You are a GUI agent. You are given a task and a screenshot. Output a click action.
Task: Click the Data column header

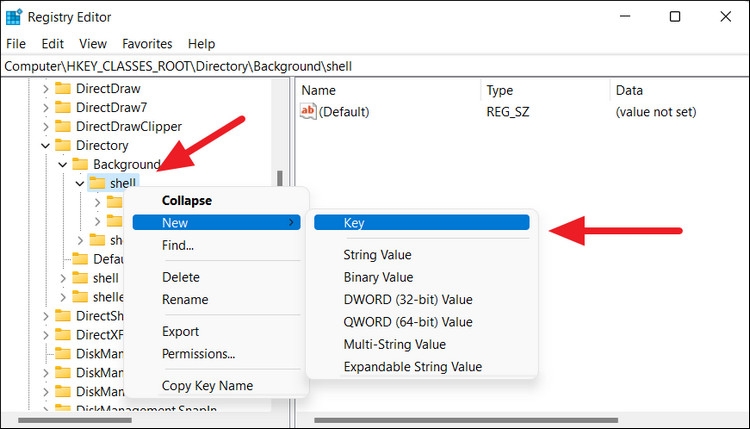(x=629, y=90)
